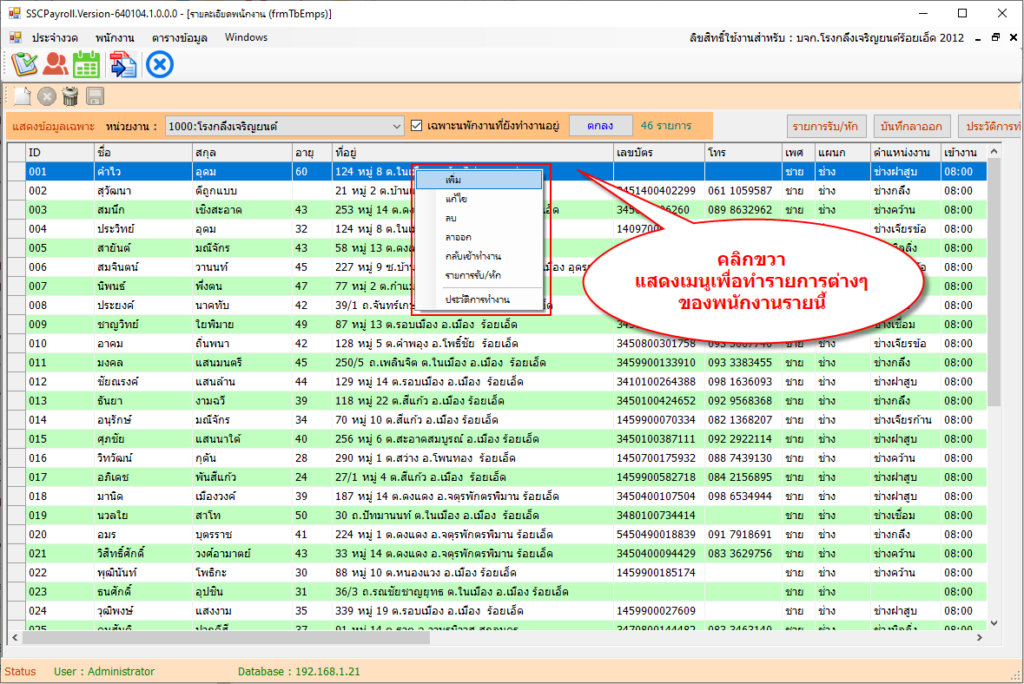
Task: Click the SSCPayroll title bar icon
Action: coord(14,13)
